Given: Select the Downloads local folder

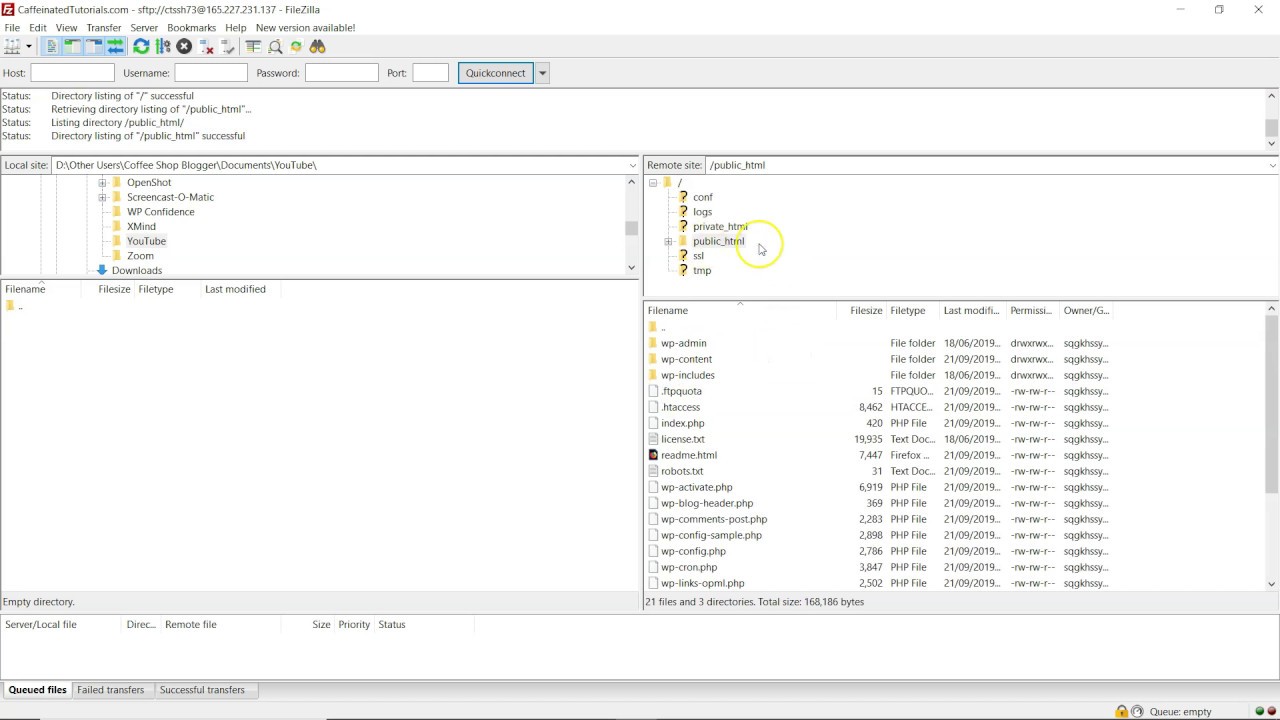Looking at the screenshot, I should (137, 270).
